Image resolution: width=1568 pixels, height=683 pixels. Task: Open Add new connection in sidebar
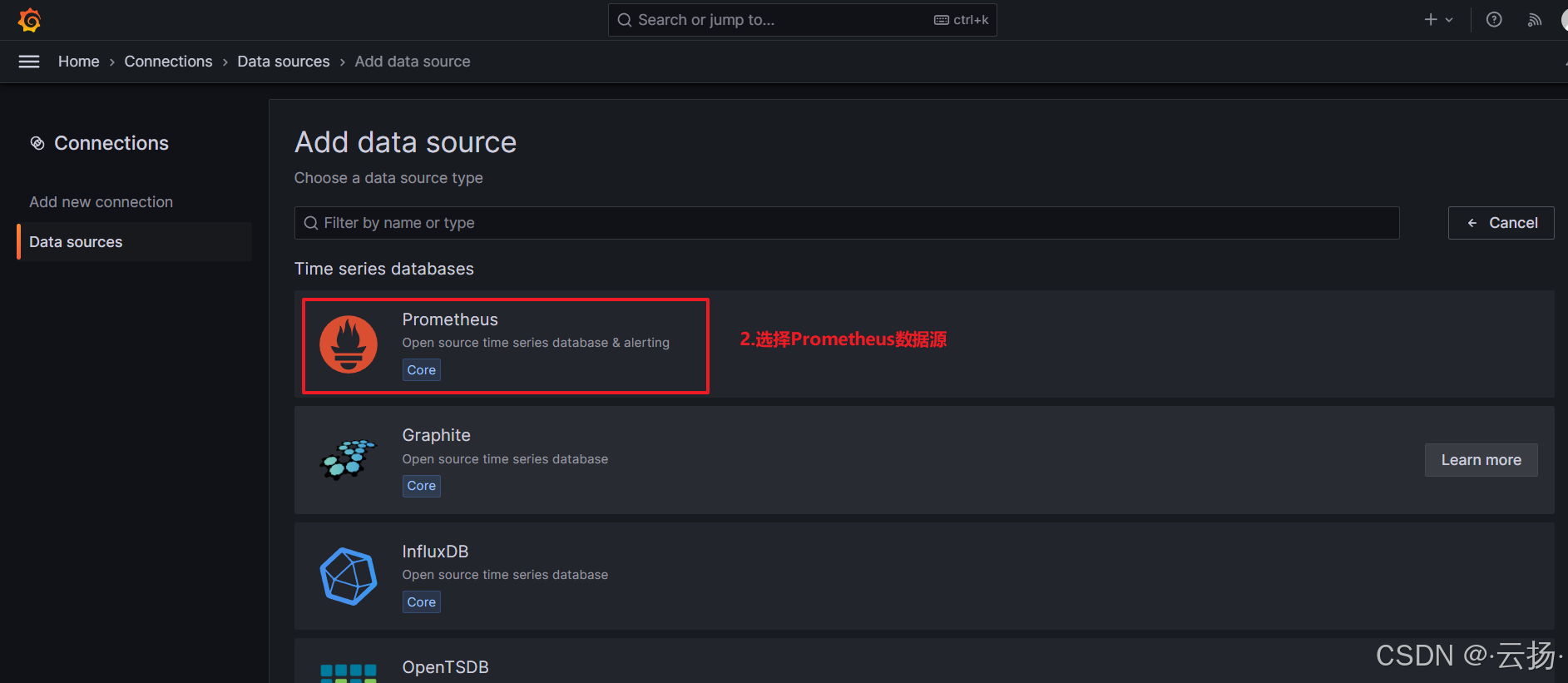(x=101, y=202)
